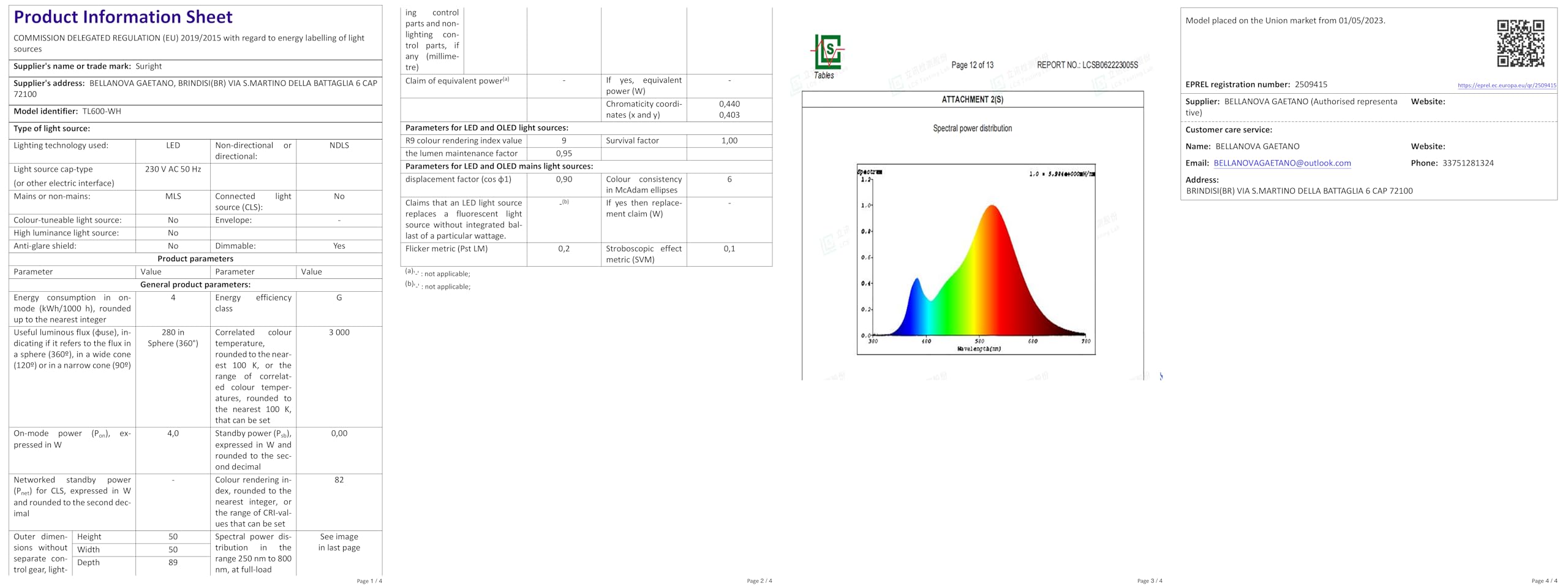Screen dimensions: 1568x586
Task: Select the "Colour-tuneable light source:" label
Action: tap(67, 220)
